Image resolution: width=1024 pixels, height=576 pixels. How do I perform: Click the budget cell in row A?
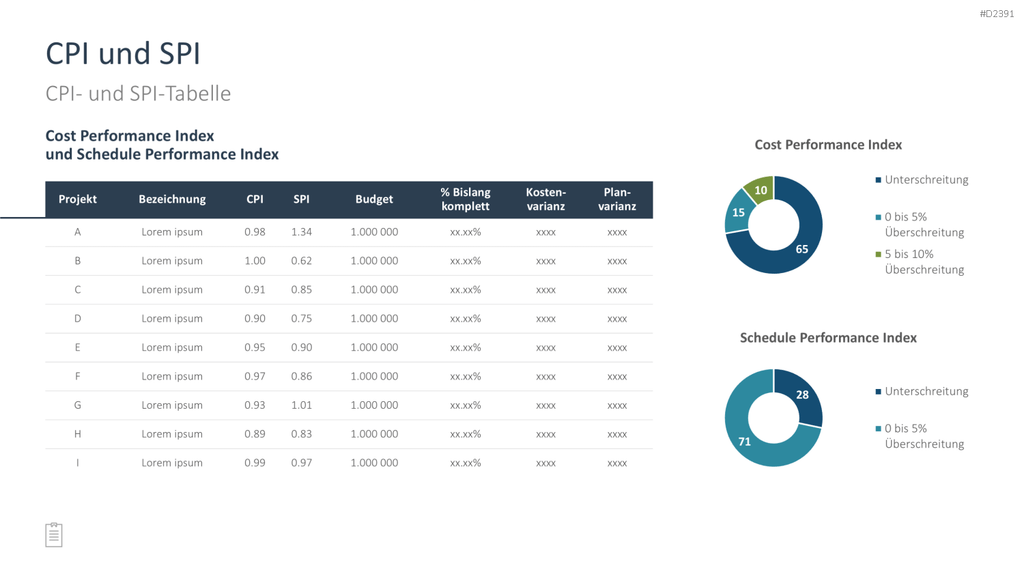(x=374, y=232)
